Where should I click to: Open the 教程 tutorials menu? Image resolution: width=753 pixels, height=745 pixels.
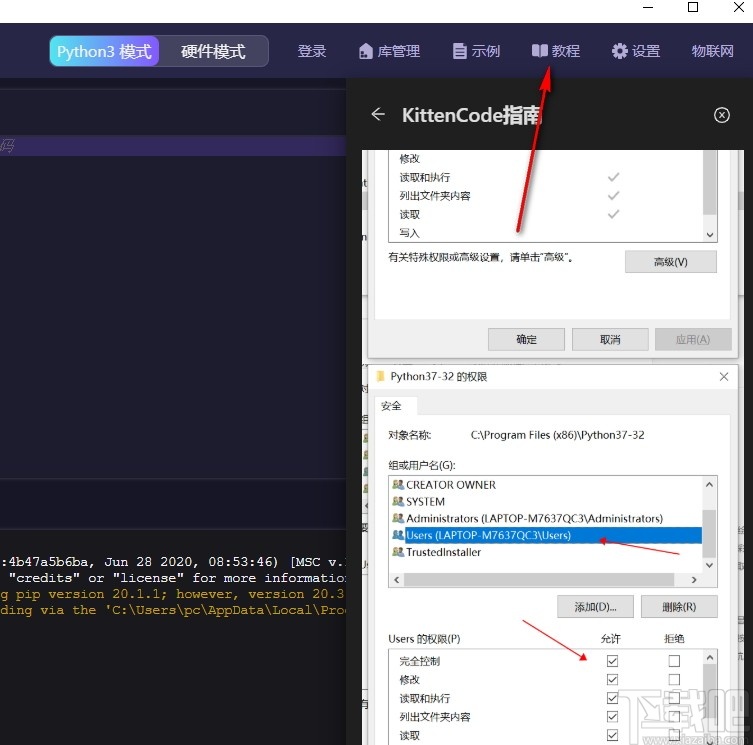pyautogui.click(x=556, y=51)
